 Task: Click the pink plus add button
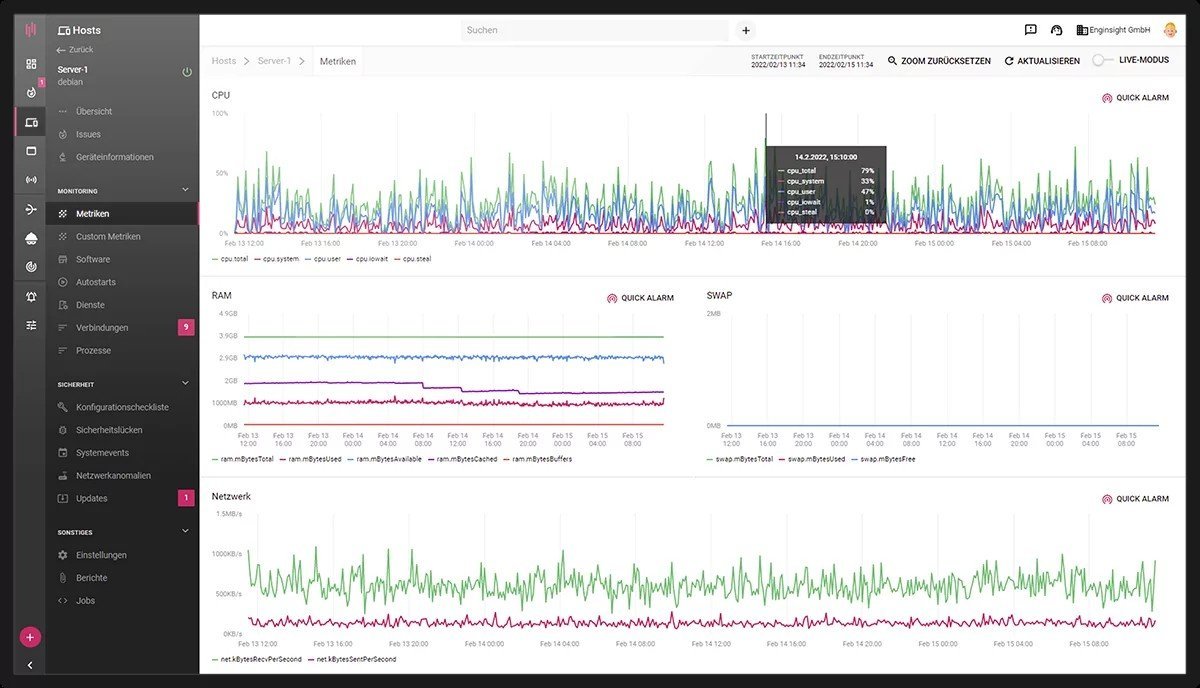[x=30, y=637]
